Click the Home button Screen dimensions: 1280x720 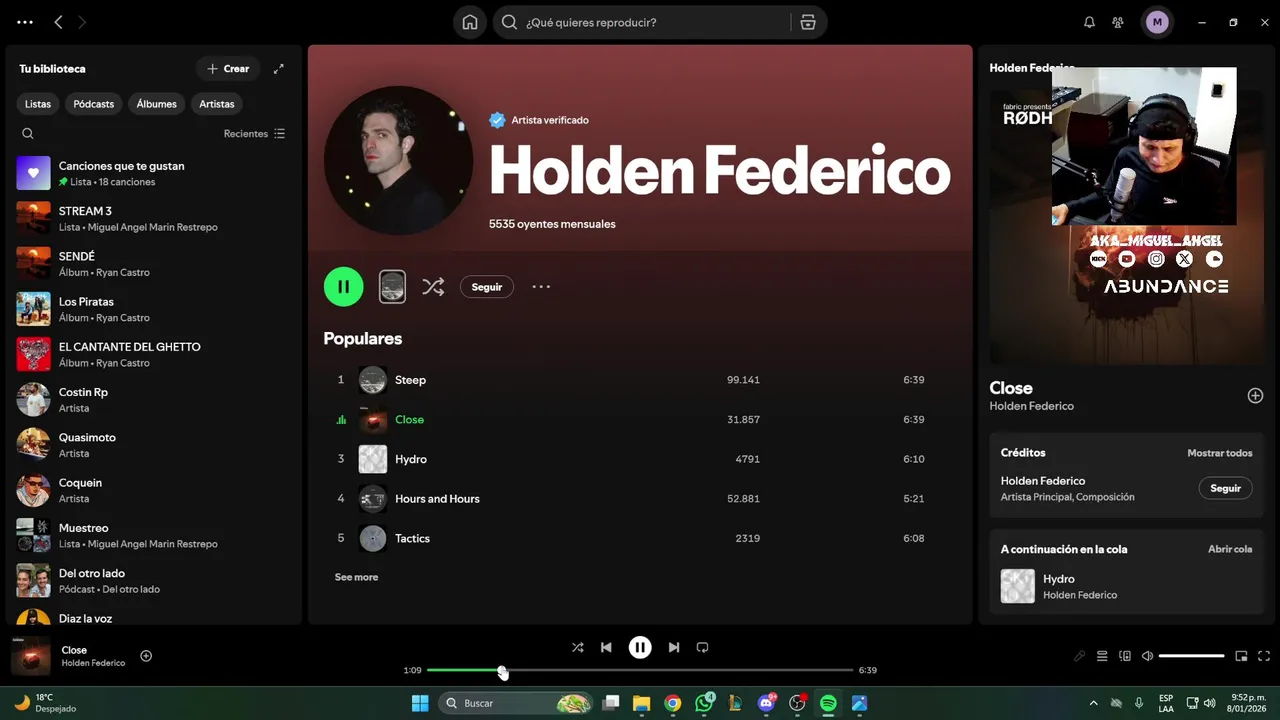(x=470, y=22)
